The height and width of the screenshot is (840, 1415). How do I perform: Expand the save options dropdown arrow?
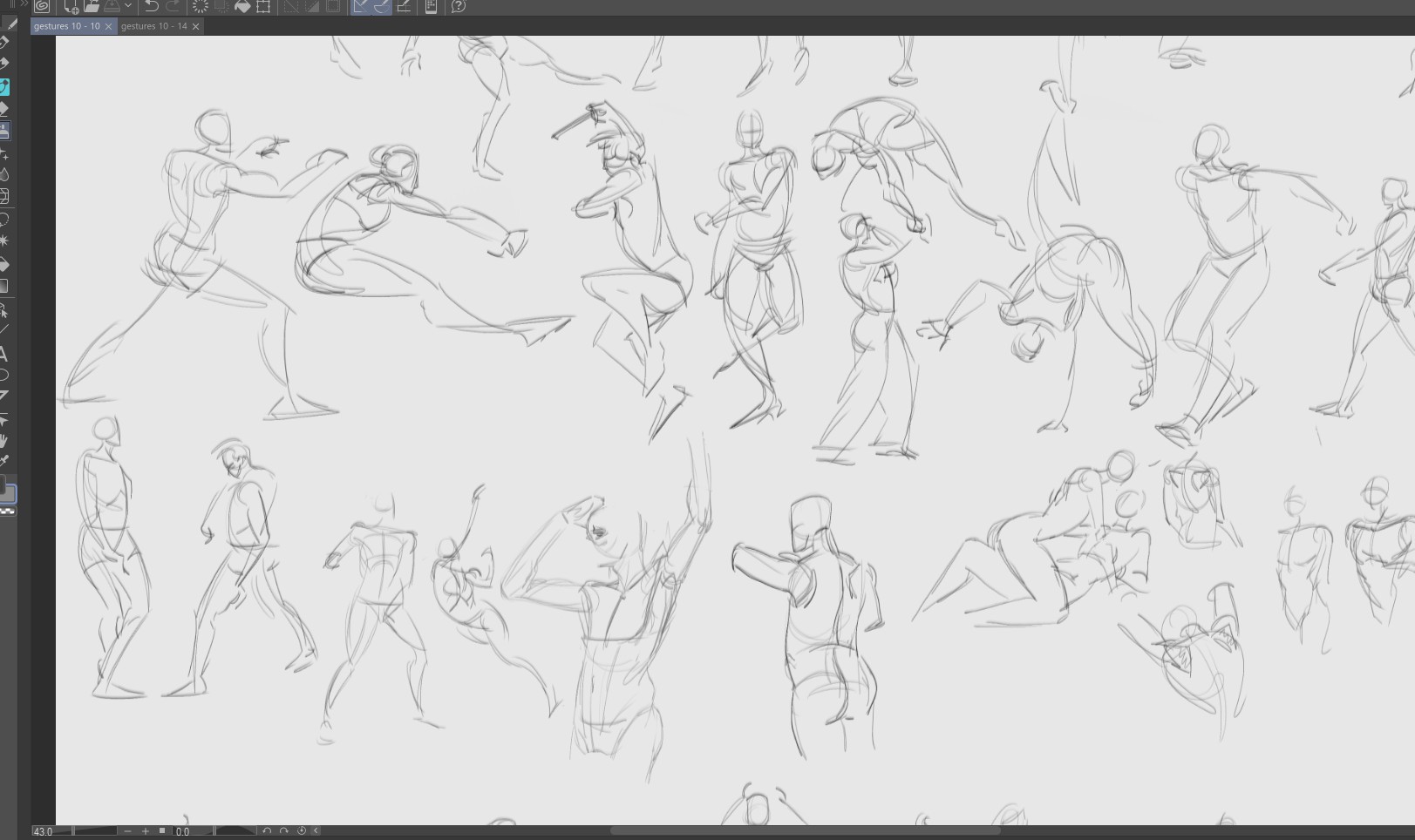point(128,6)
